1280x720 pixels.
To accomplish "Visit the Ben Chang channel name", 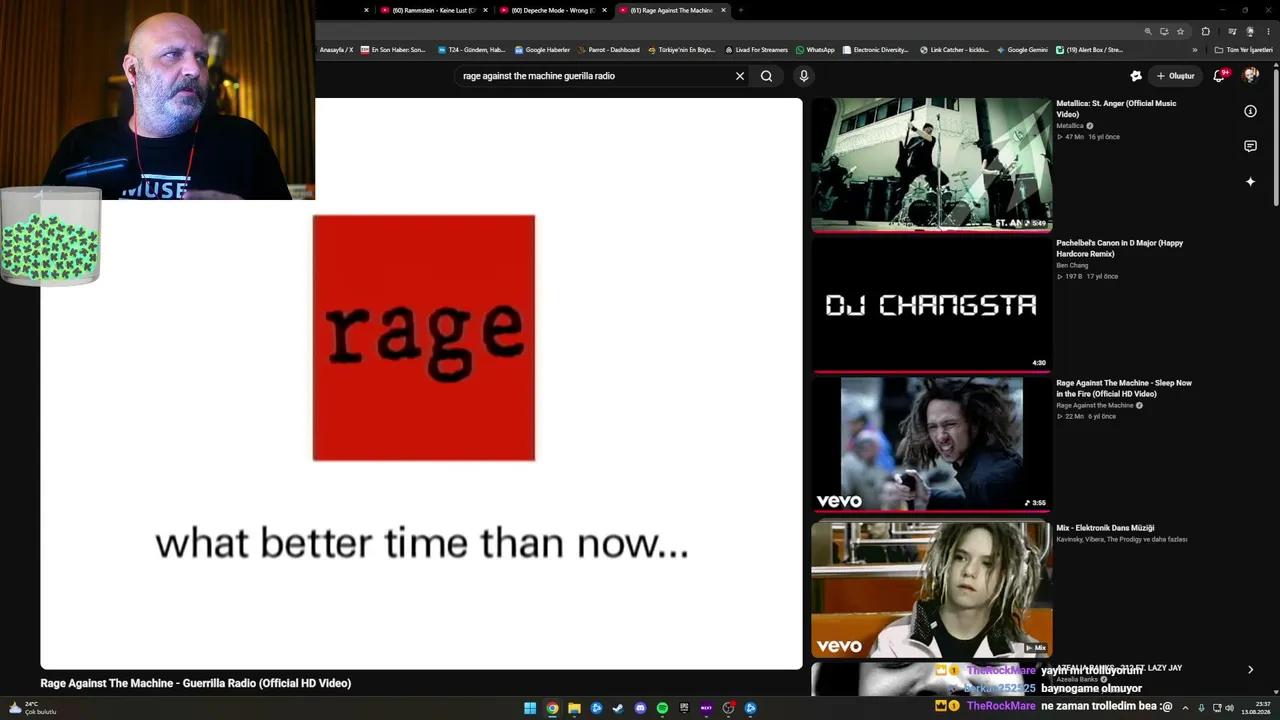I will 1072,266.
